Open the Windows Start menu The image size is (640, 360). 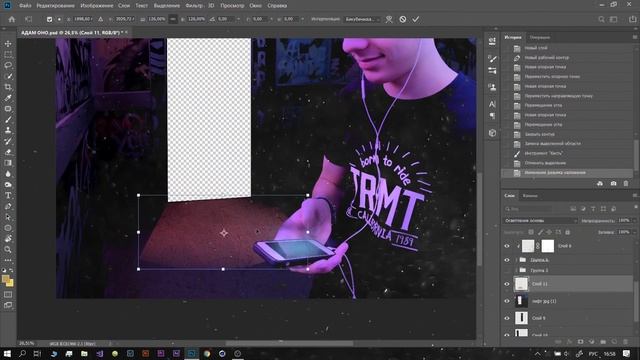pos(7,353)
